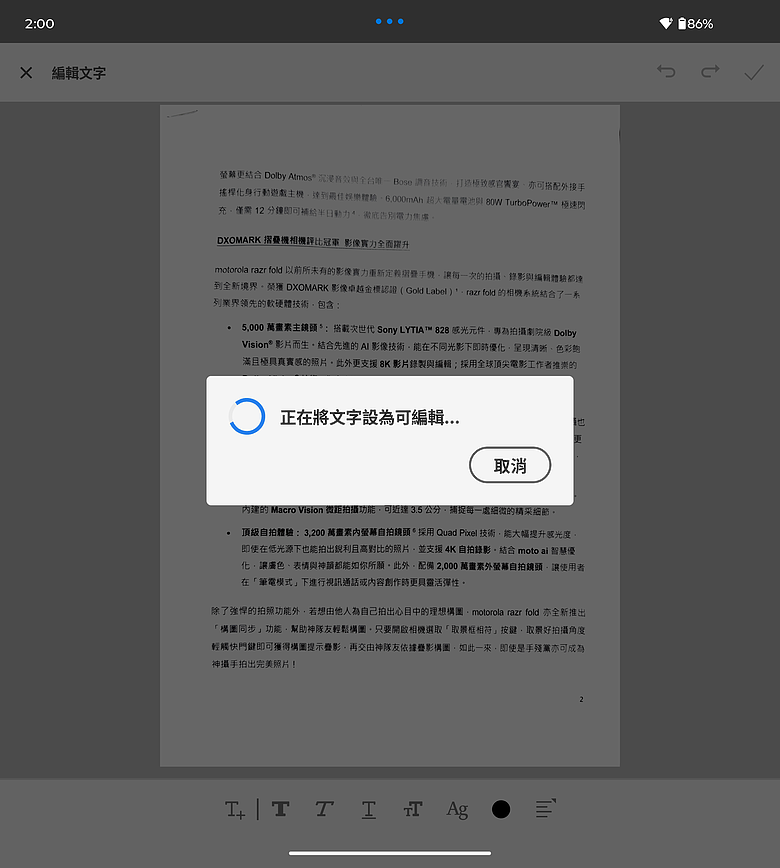Tap the DXOMARK underlined heading in document
Viewport: 780px width, 868px height.
pyautogui.click(x=313, y=242)
